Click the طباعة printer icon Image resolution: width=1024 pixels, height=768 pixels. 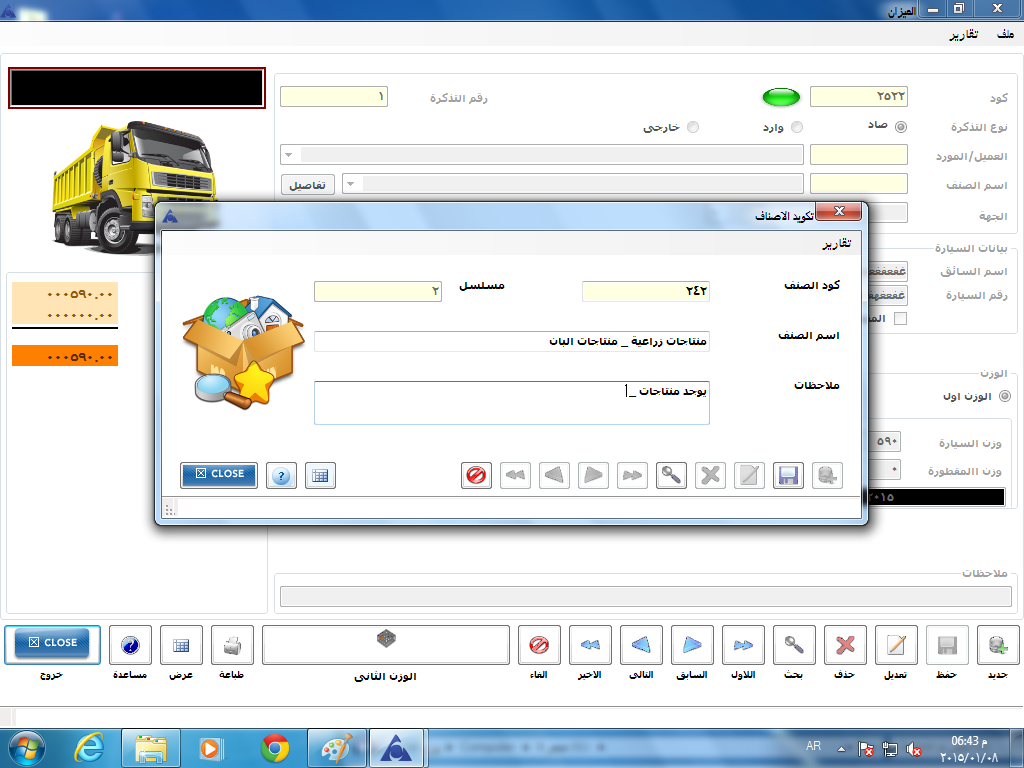(232, 646)
